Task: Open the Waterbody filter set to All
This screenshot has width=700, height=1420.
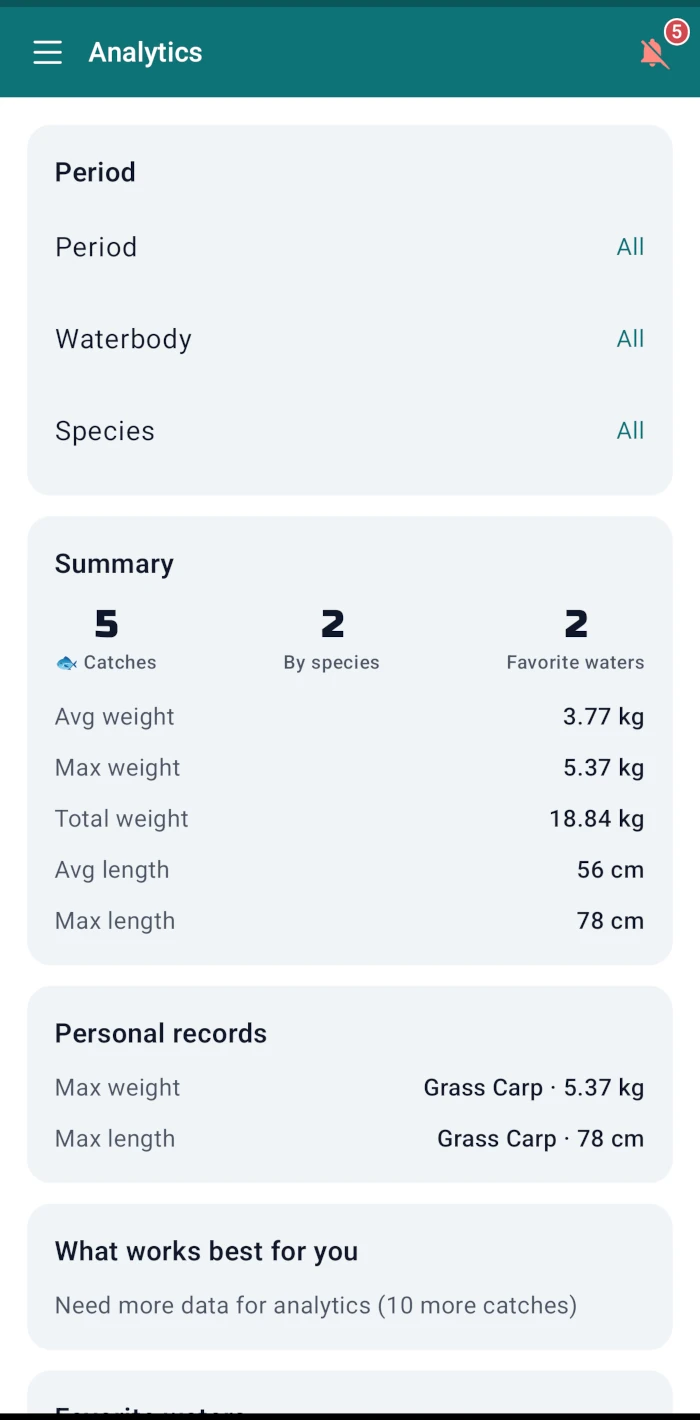Action: [x=630, y=339]
